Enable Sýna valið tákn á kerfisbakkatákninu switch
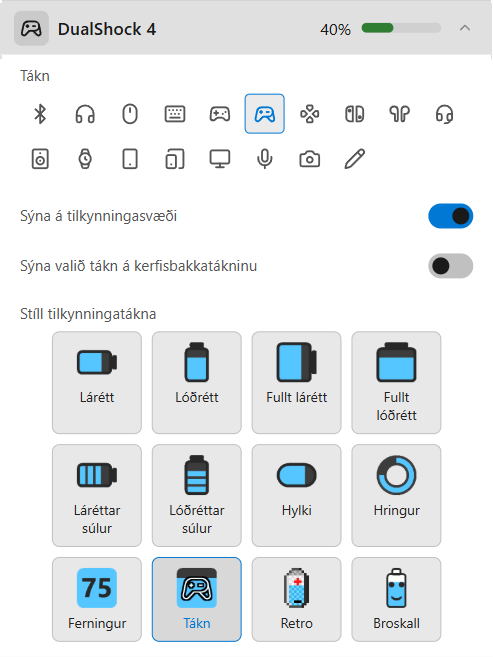This screenshot has width=493, height=657. click(x=450, y=266)
